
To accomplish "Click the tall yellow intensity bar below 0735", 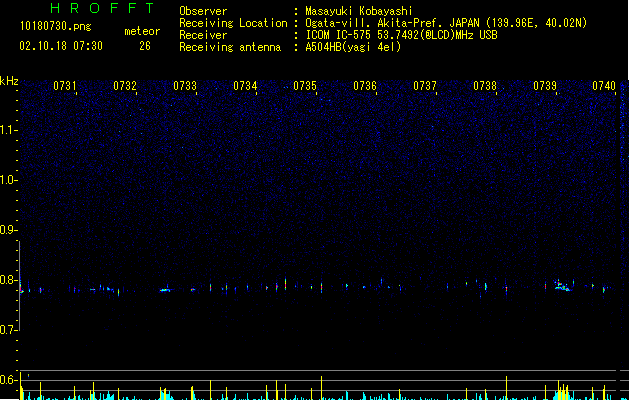I will 321,388.
